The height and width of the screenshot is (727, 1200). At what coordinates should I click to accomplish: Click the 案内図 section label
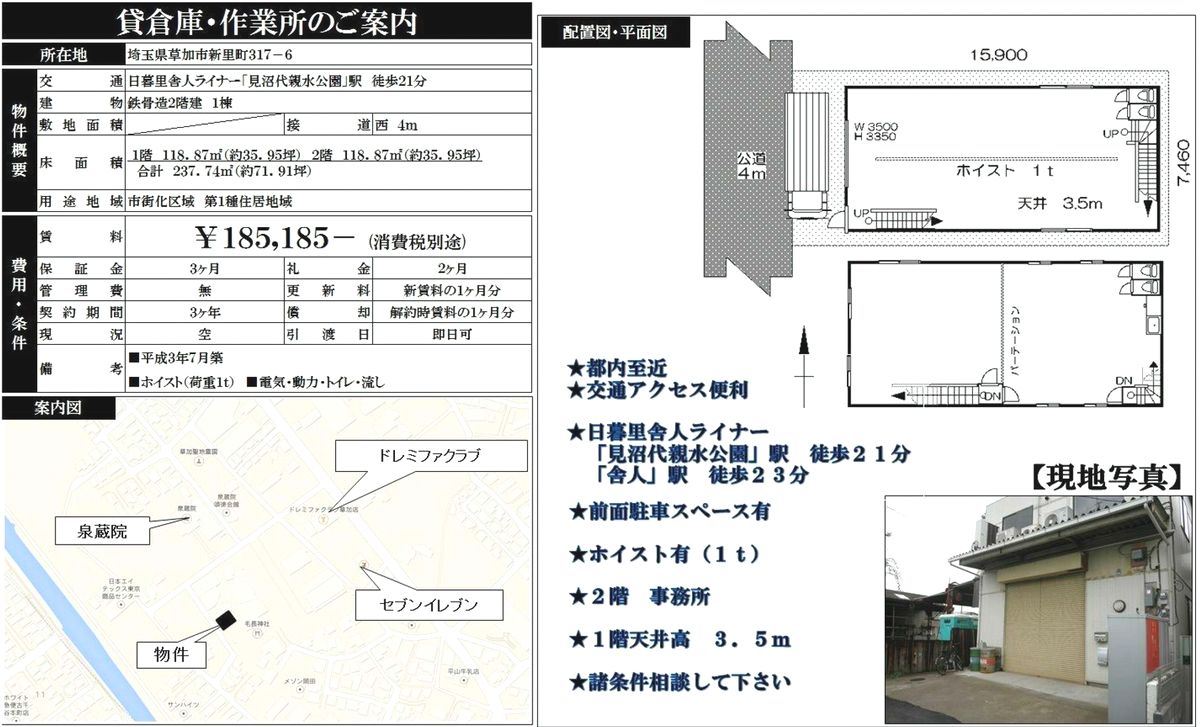(x=60, y=408)
